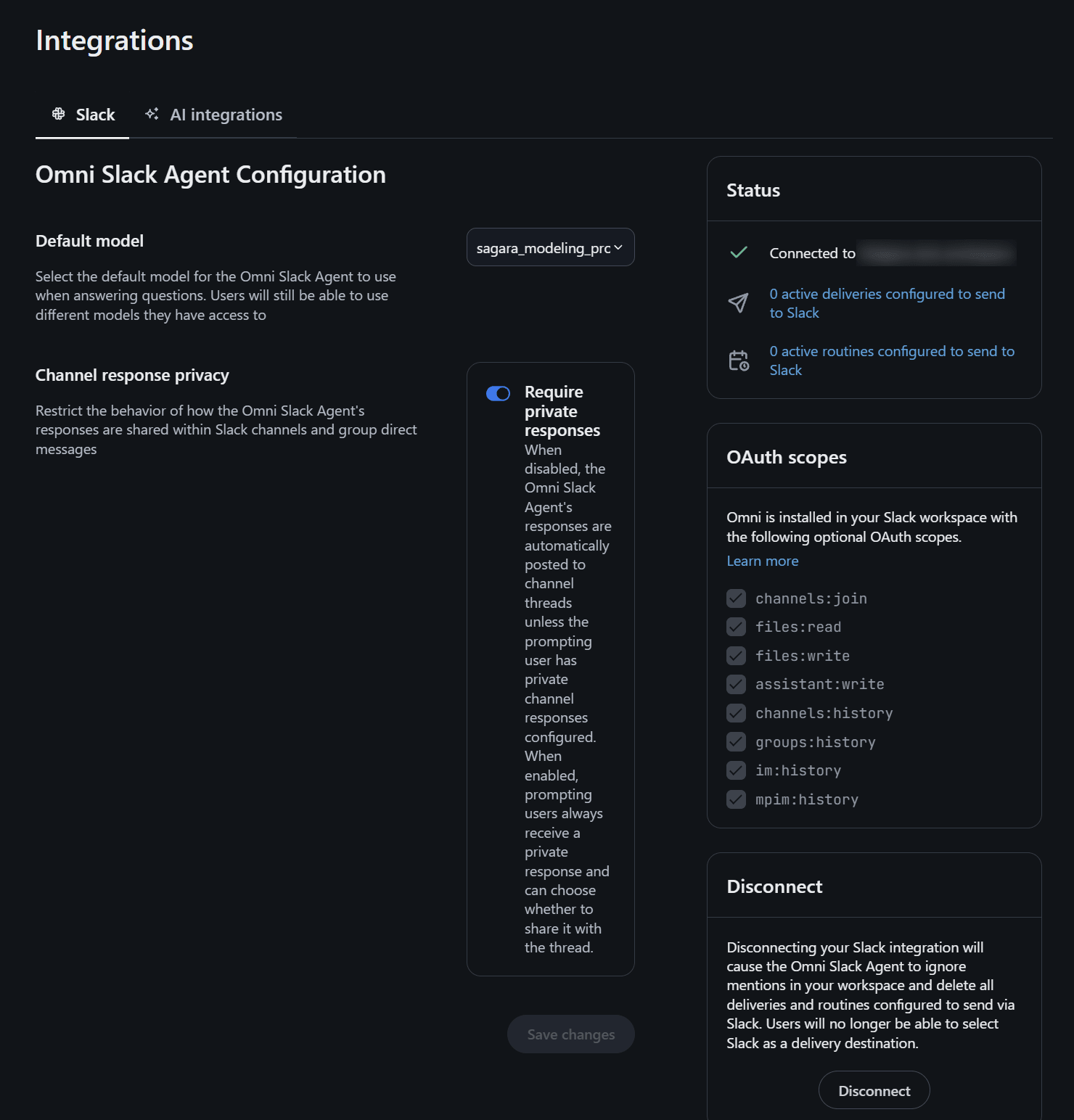
Task: Toggle the mpim:history scope checkbox
Action: (736, 799)
